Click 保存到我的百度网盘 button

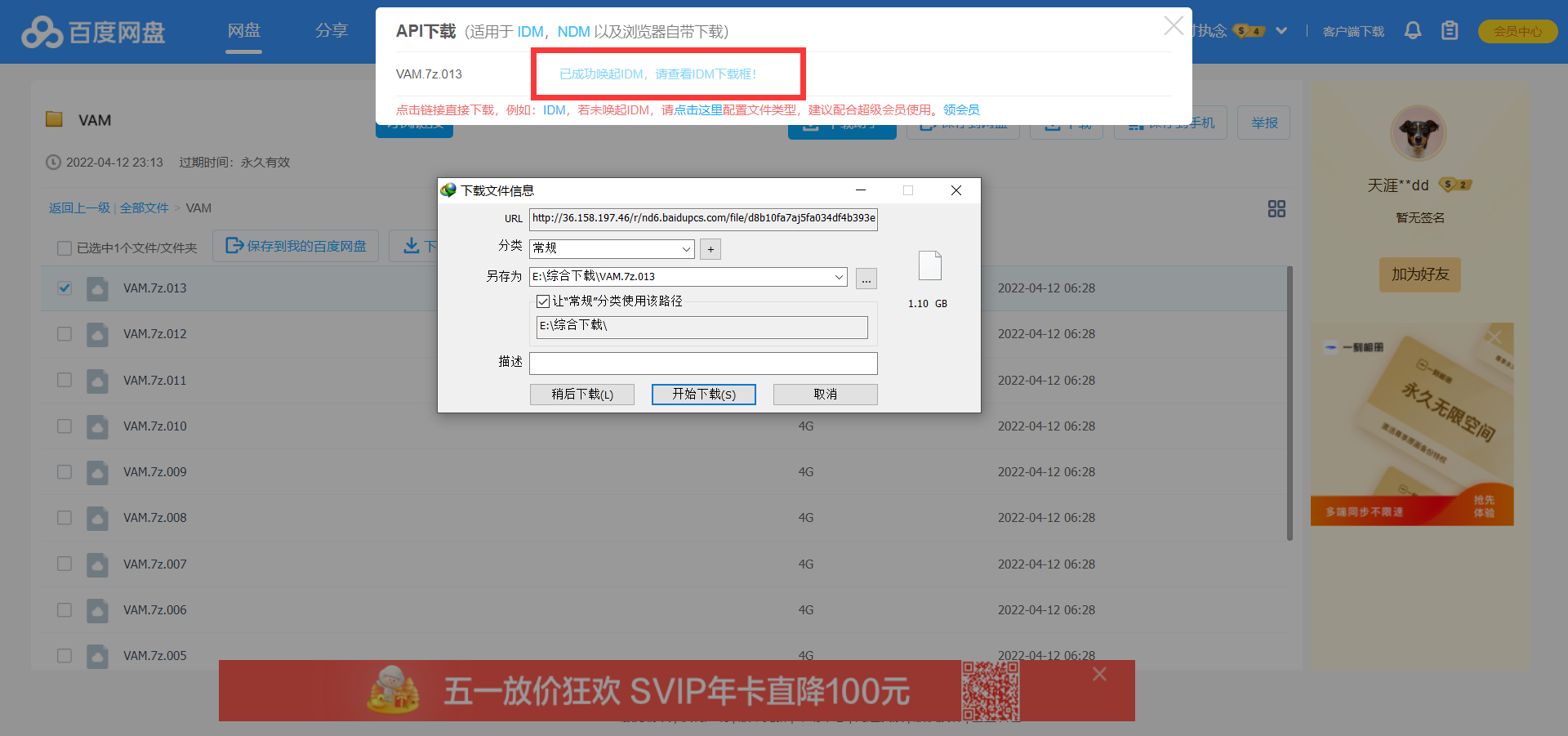(x=296, y=246)
